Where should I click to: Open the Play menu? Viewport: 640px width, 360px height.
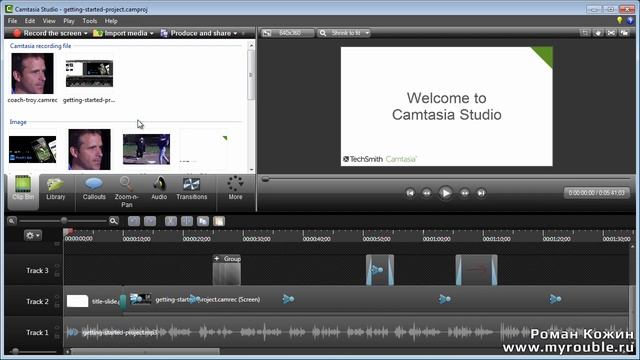(x=69, y=21)
